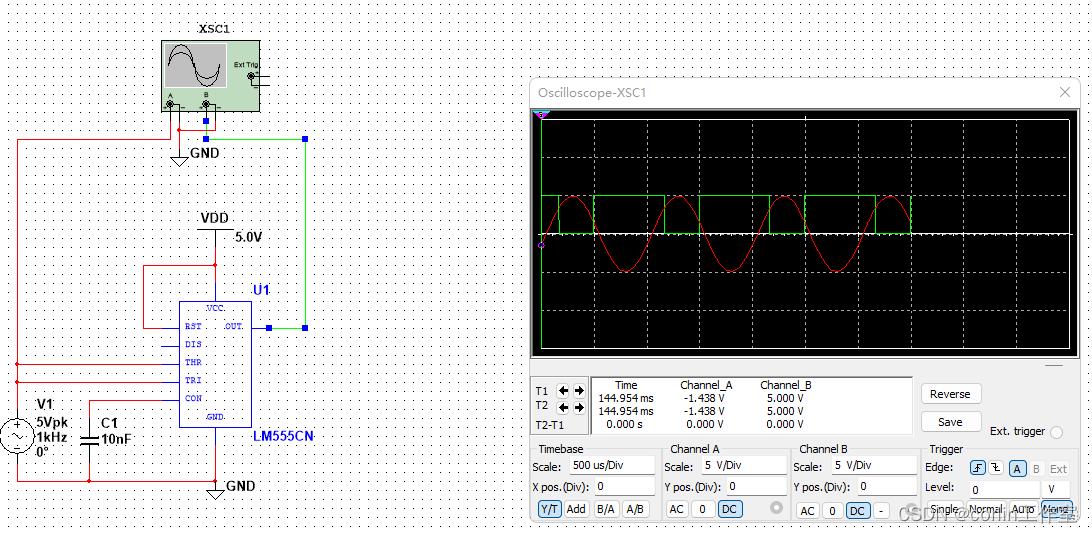Click the X pos.(Div) field

625,486
